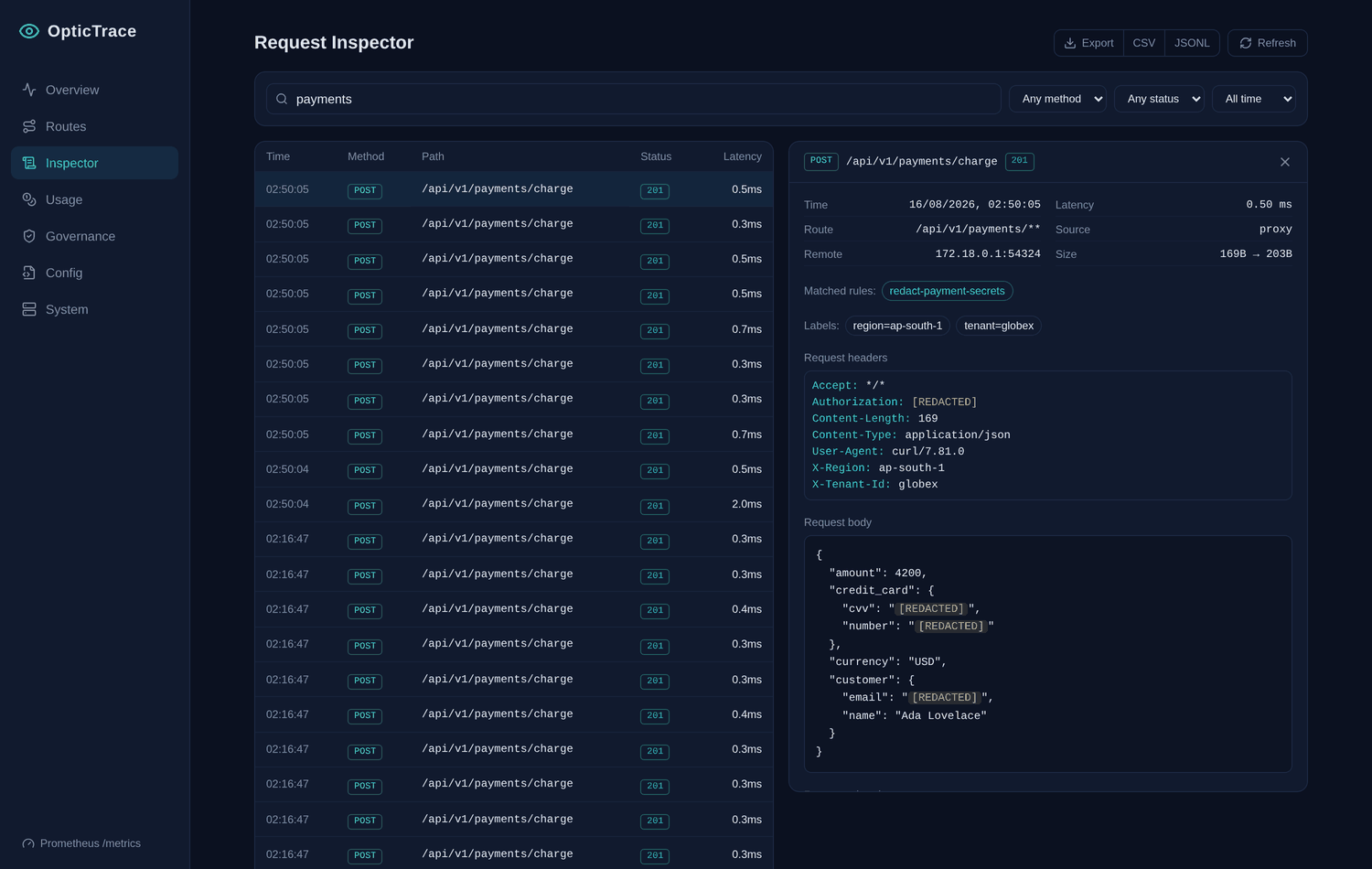Switch to the System page
Viewport: 1372px width, 869px height.
coord(94,309)
